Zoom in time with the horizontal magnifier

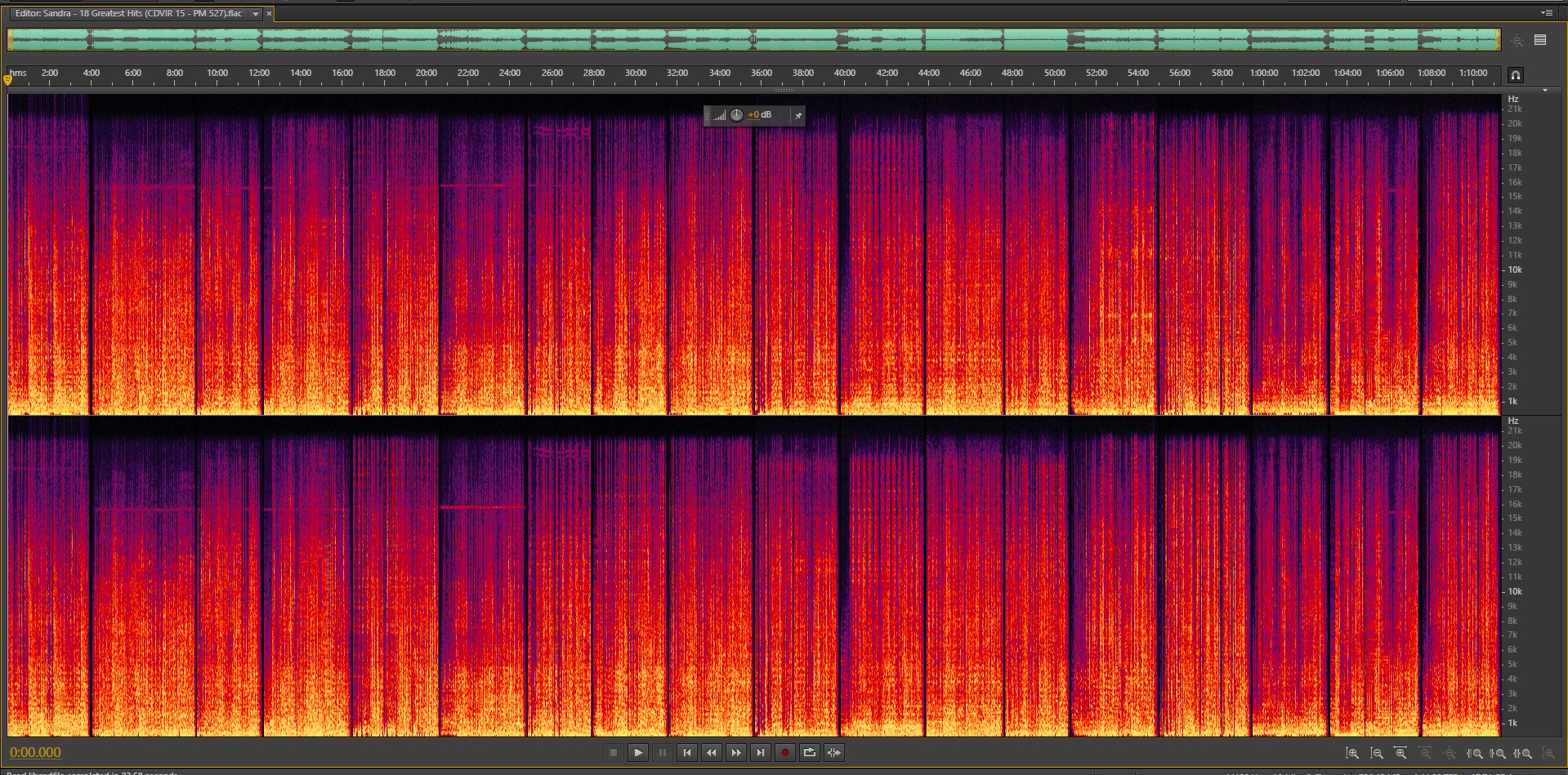tap(1400, 753)
